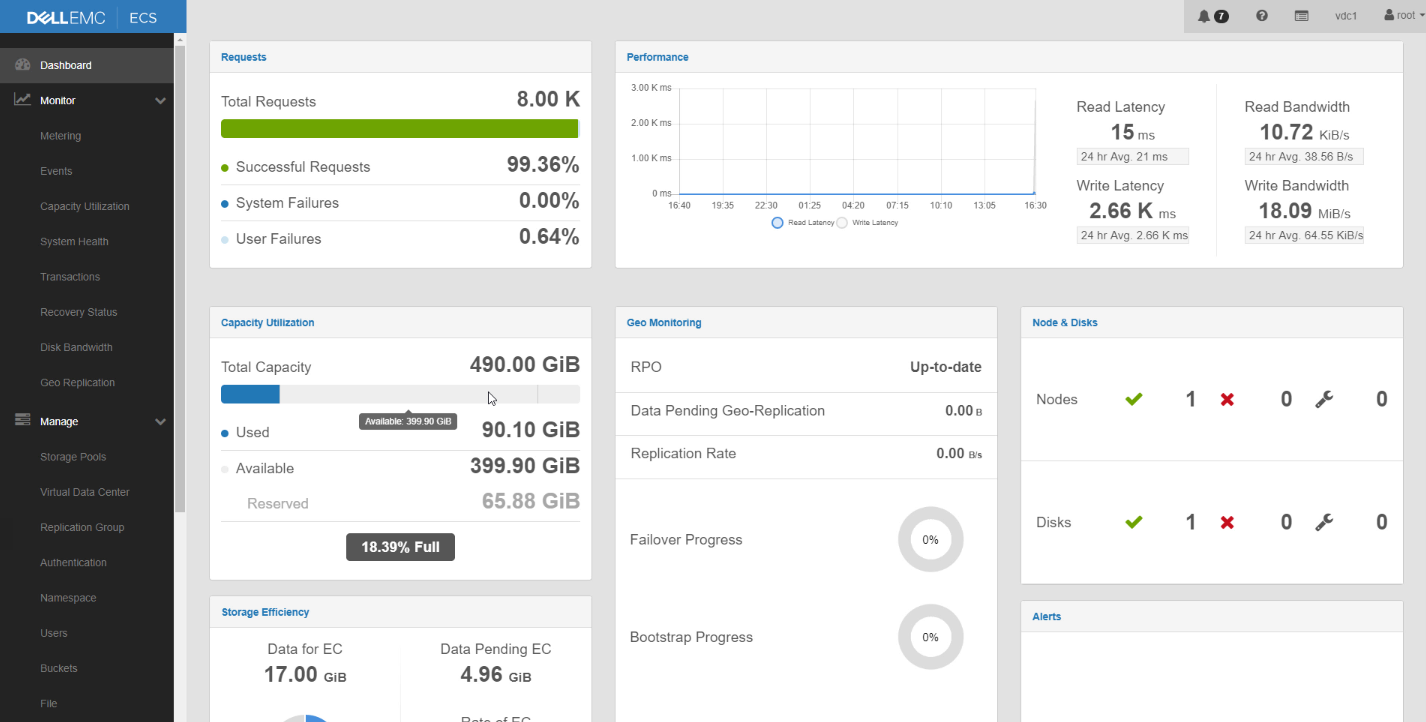Click the sidebar vertical scrollbar
Viewport: 1426px width, 722px height.
click(180, 275)
